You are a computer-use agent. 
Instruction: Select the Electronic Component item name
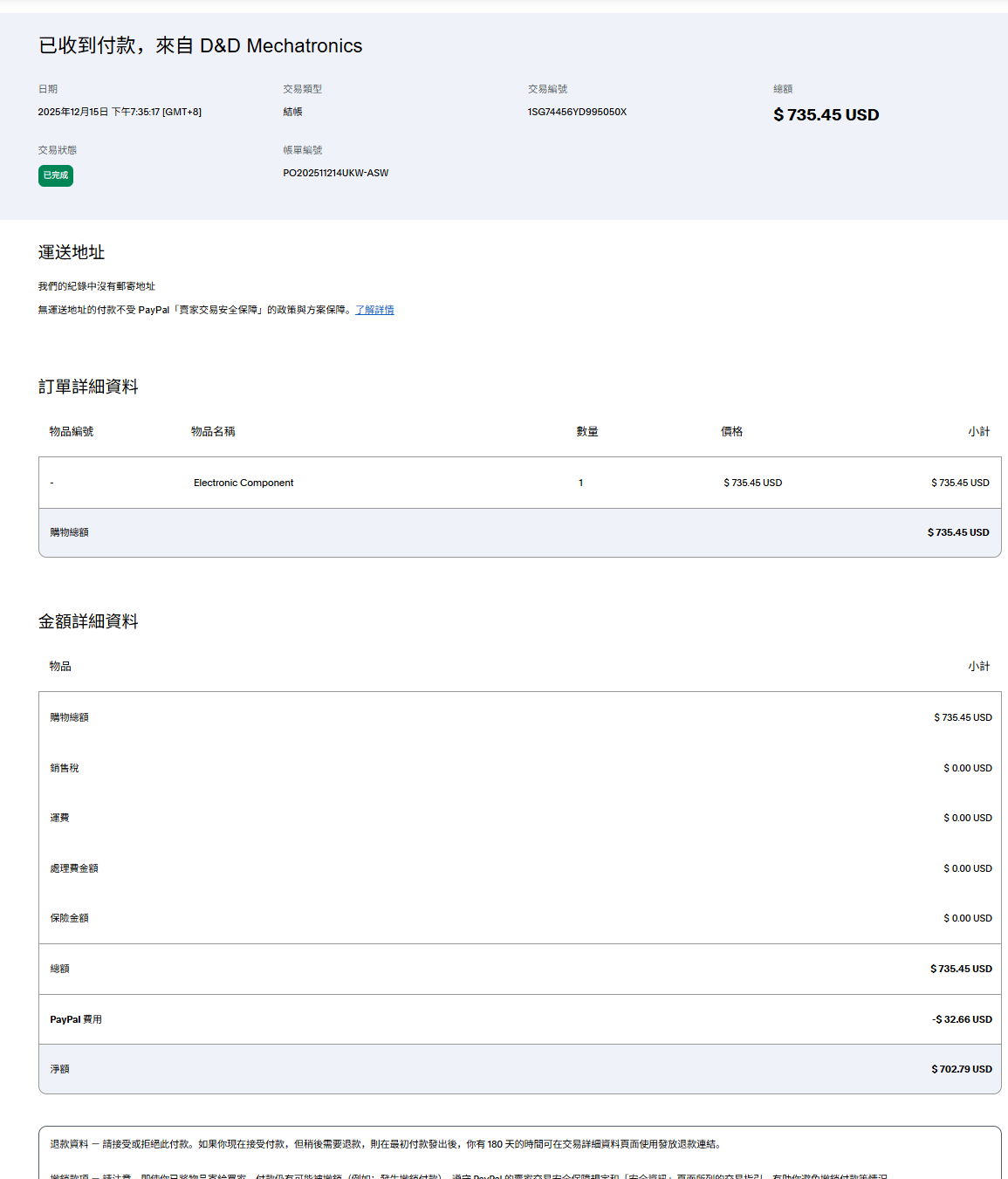243,483
